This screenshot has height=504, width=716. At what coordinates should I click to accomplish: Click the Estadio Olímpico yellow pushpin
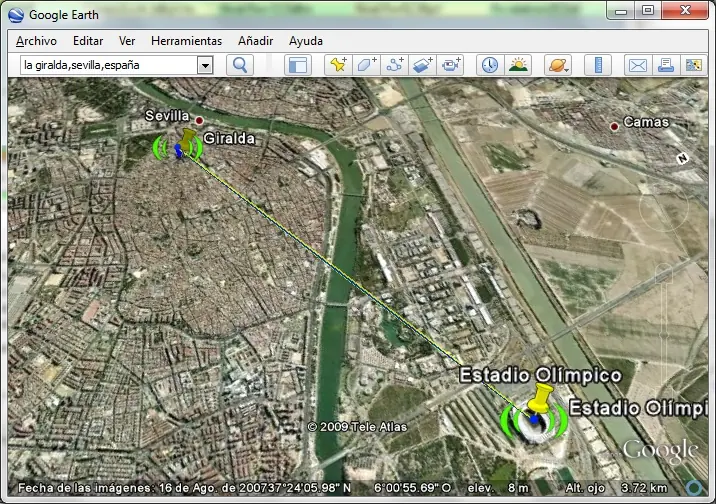tap(540, 399)
